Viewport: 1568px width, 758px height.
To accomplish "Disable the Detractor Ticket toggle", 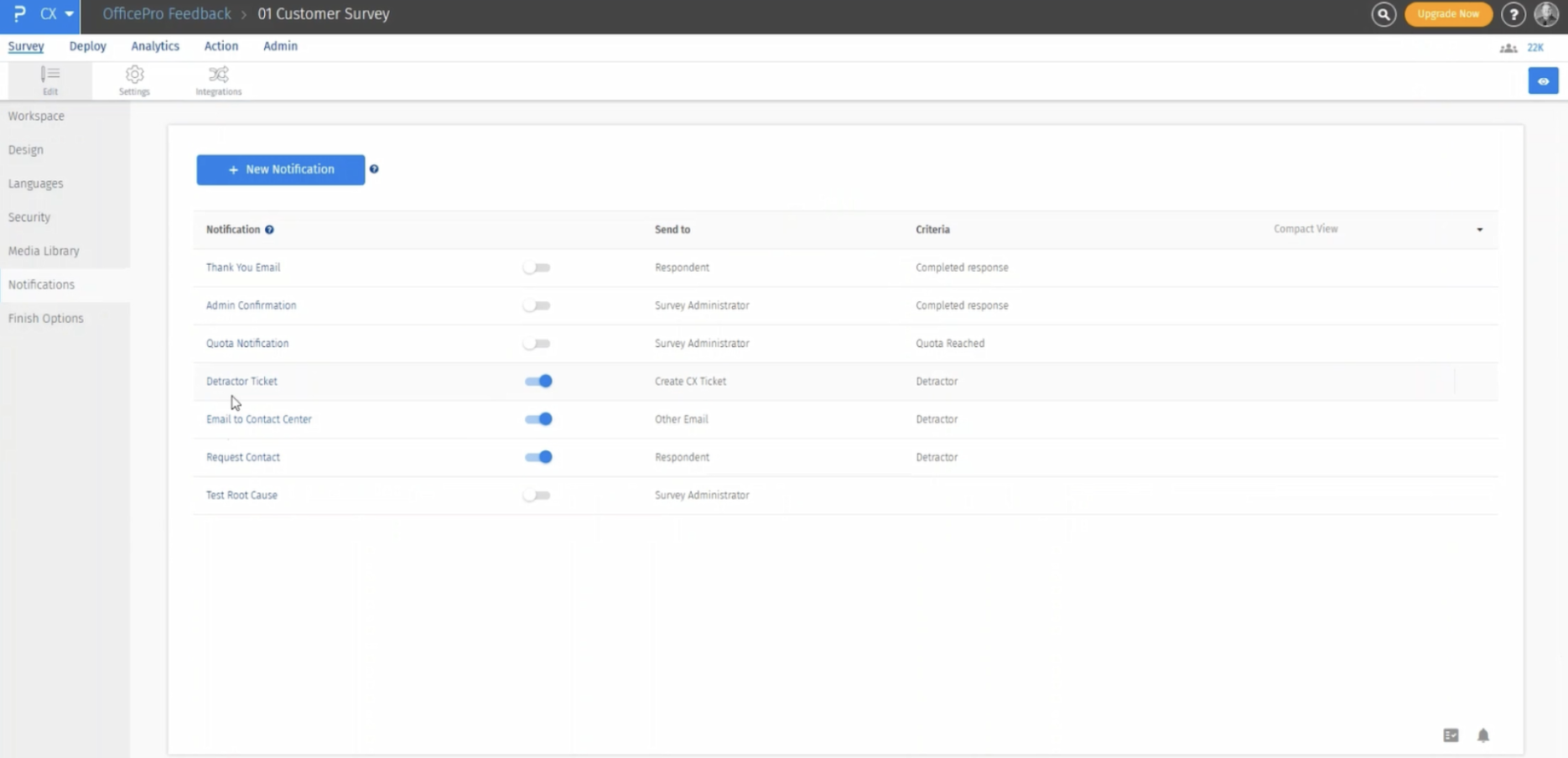I will (538, 382).
